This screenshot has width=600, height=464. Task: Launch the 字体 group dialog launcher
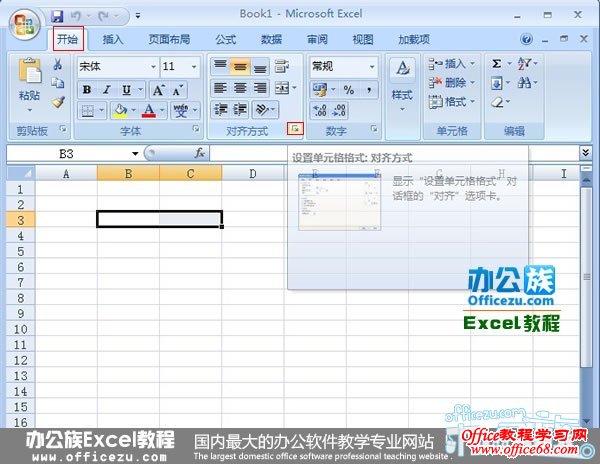coord(196,129)
